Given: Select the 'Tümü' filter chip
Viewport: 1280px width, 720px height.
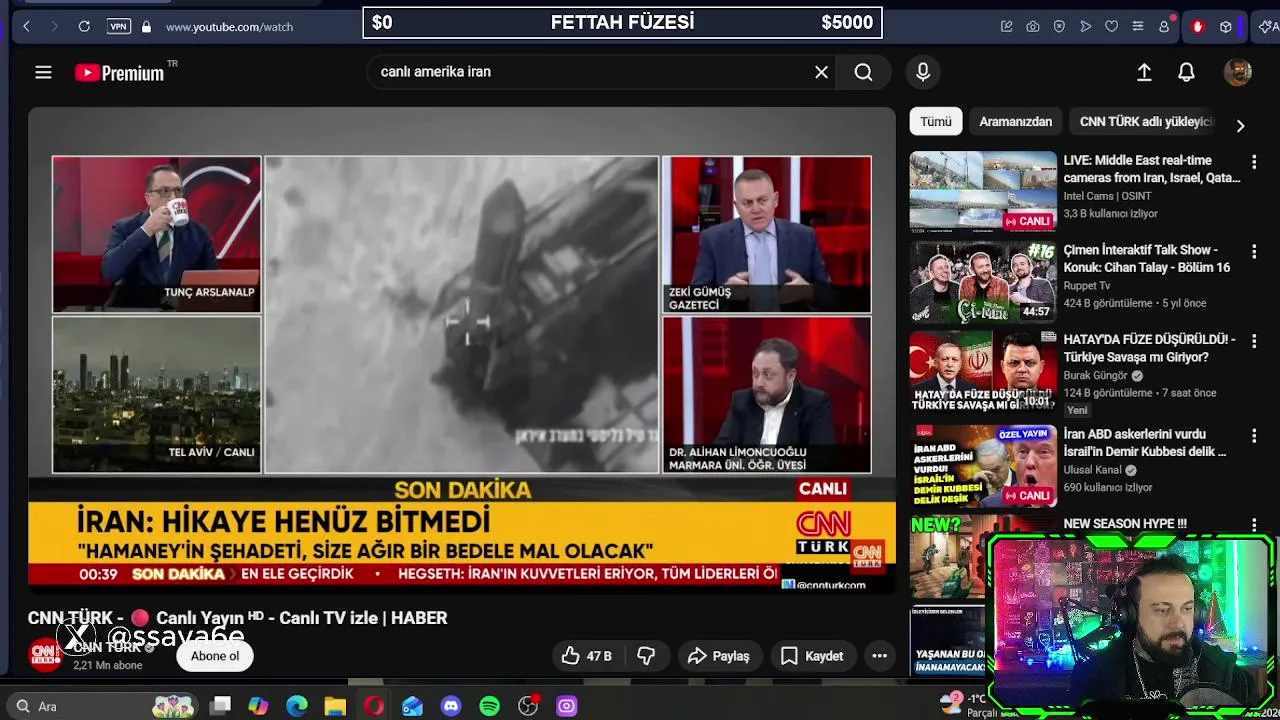Looking at the screenshot, I should tap(936, 121).
